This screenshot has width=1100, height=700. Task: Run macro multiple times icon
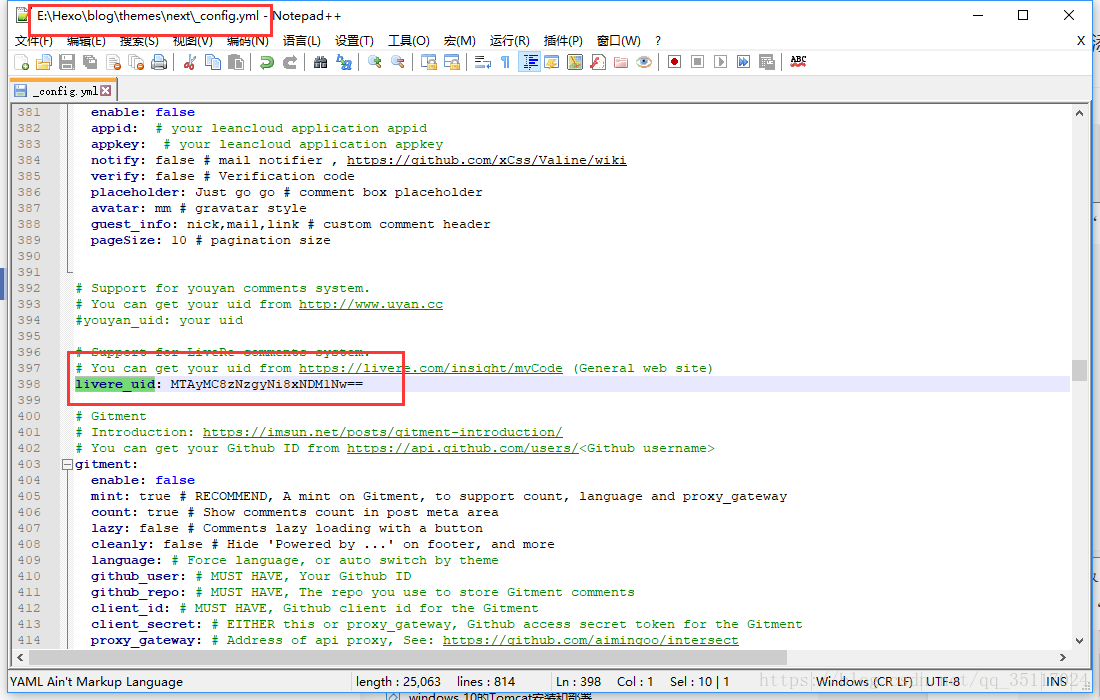744,62
